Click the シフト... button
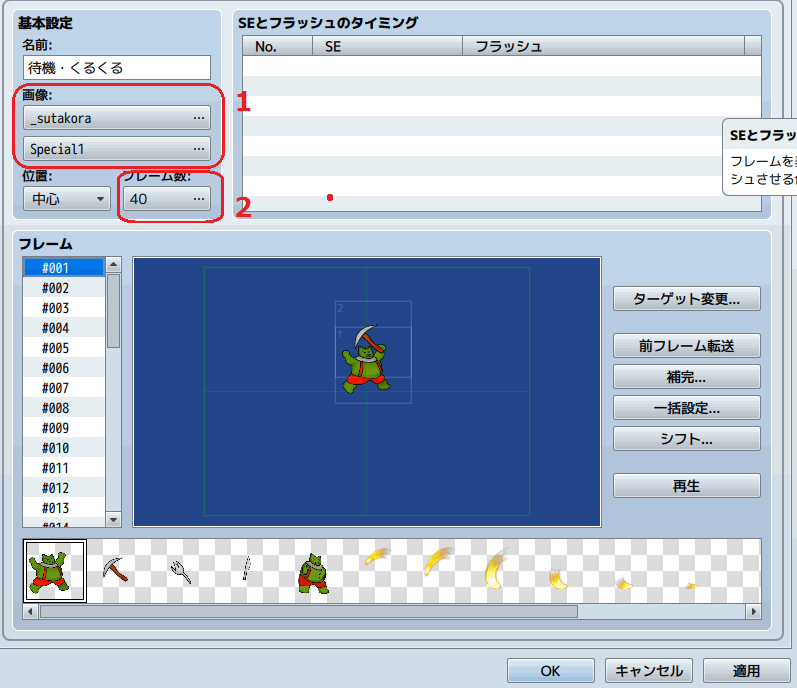Image resolution: width=797 pixels, height=688 pixels. (x=687, y=439)
